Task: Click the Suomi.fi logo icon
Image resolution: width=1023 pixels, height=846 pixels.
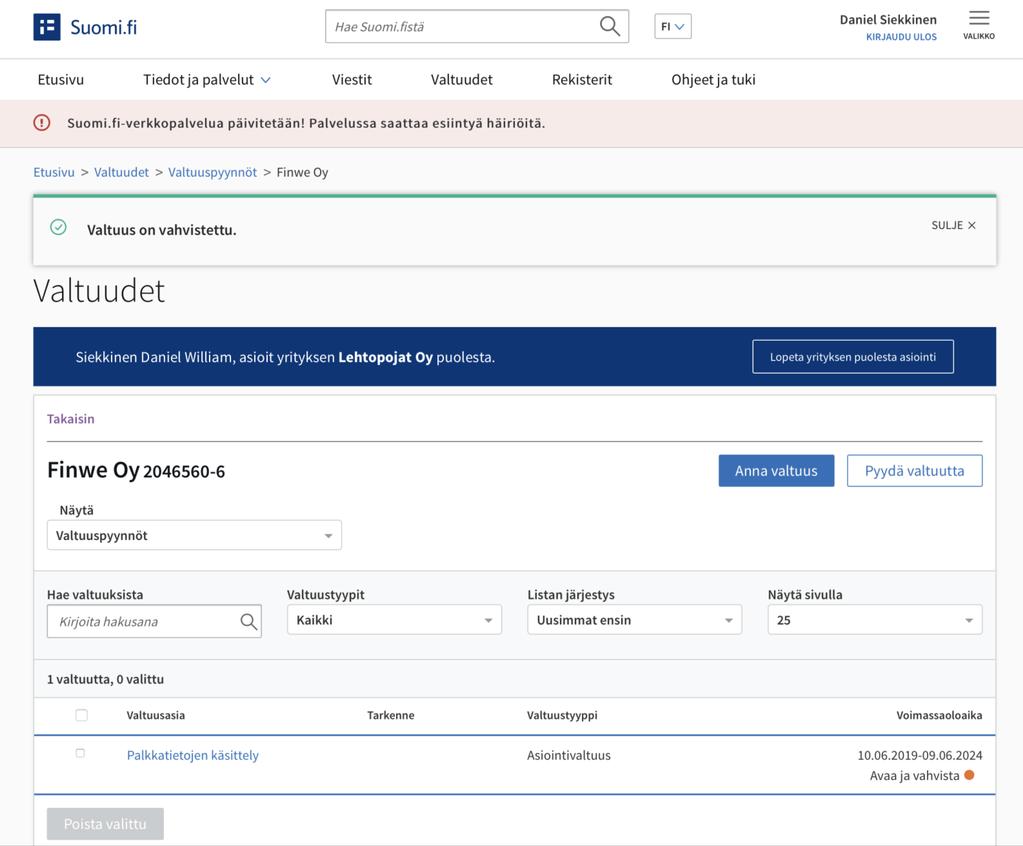Action: point(47,27)
